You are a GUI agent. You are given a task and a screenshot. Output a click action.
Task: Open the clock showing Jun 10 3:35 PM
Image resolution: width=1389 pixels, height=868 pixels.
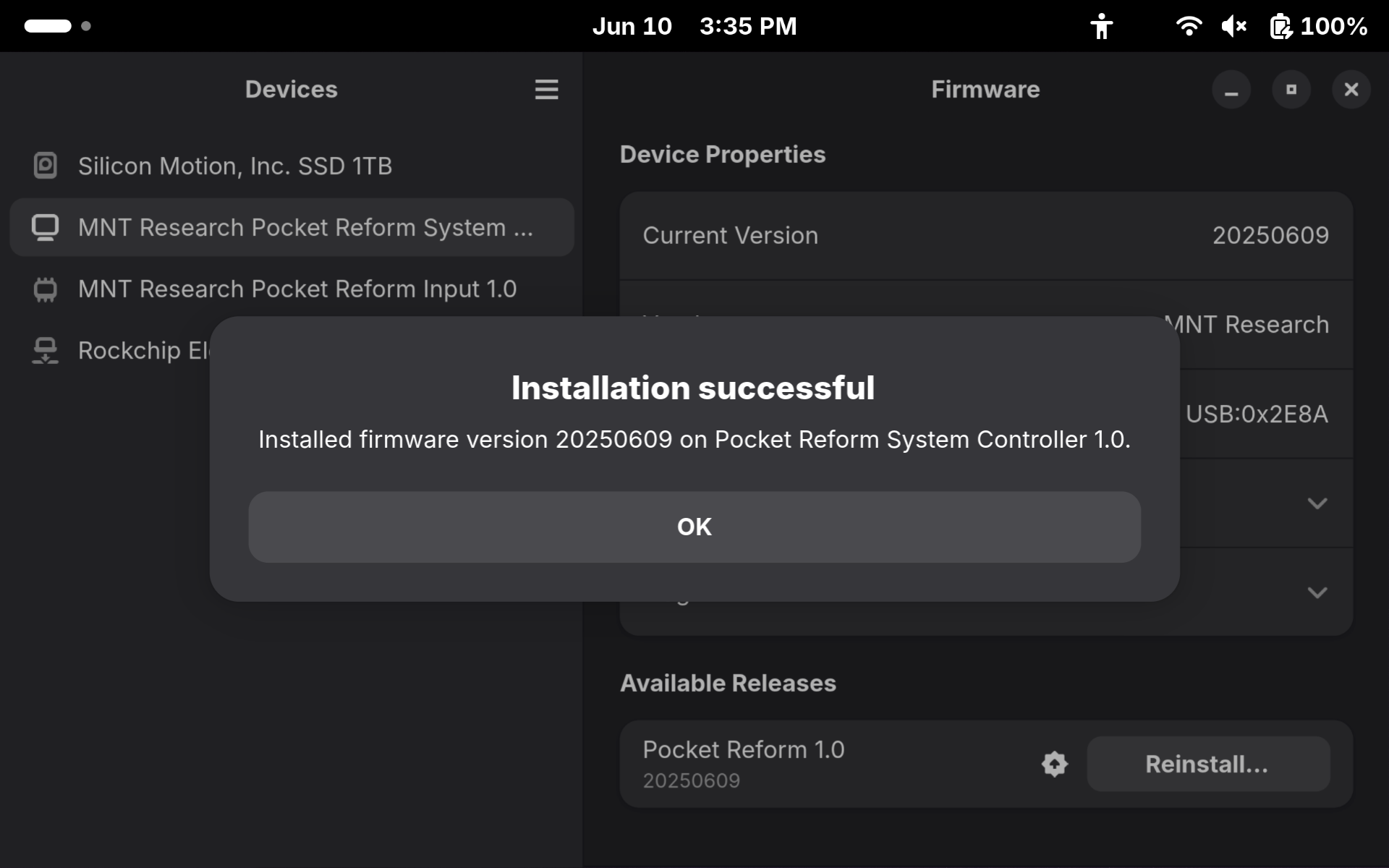pyautogui.click(x=694, y=26)
